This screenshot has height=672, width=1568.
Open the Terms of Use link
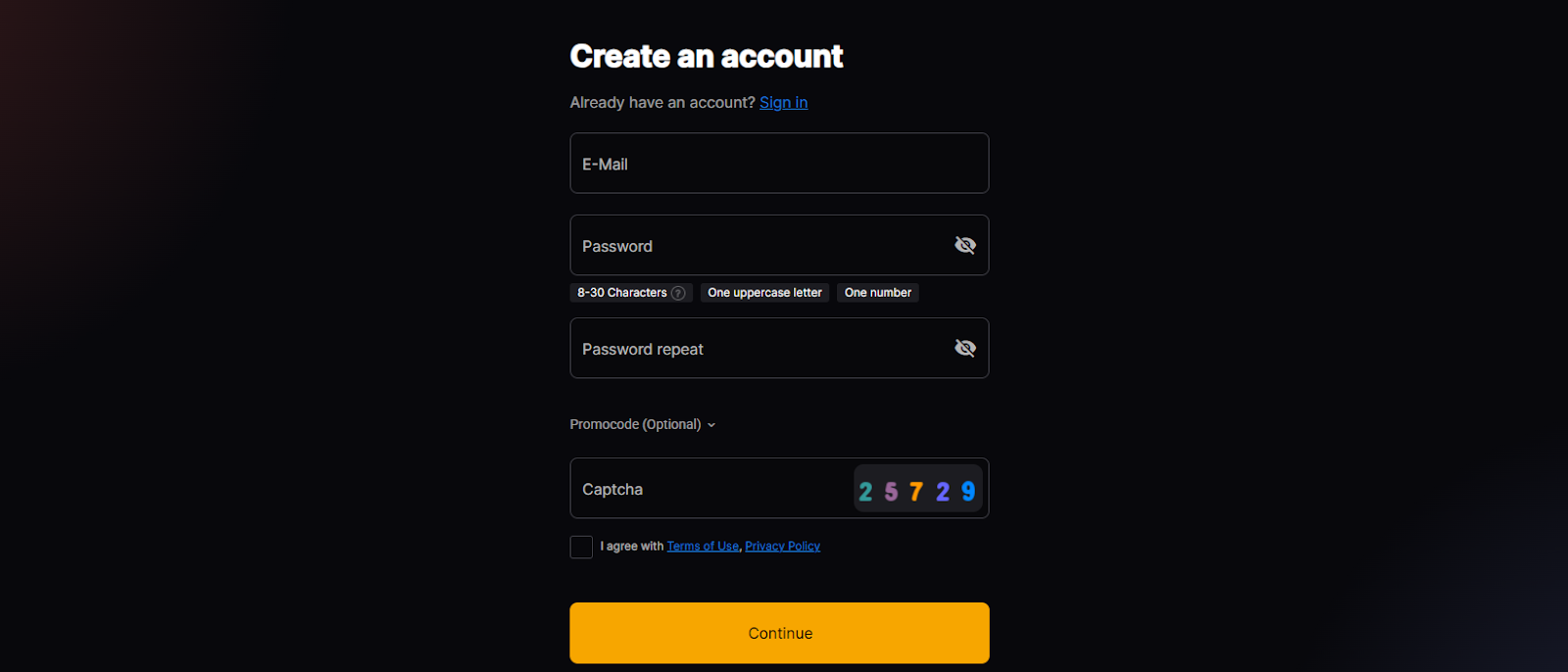coord(703,547)
